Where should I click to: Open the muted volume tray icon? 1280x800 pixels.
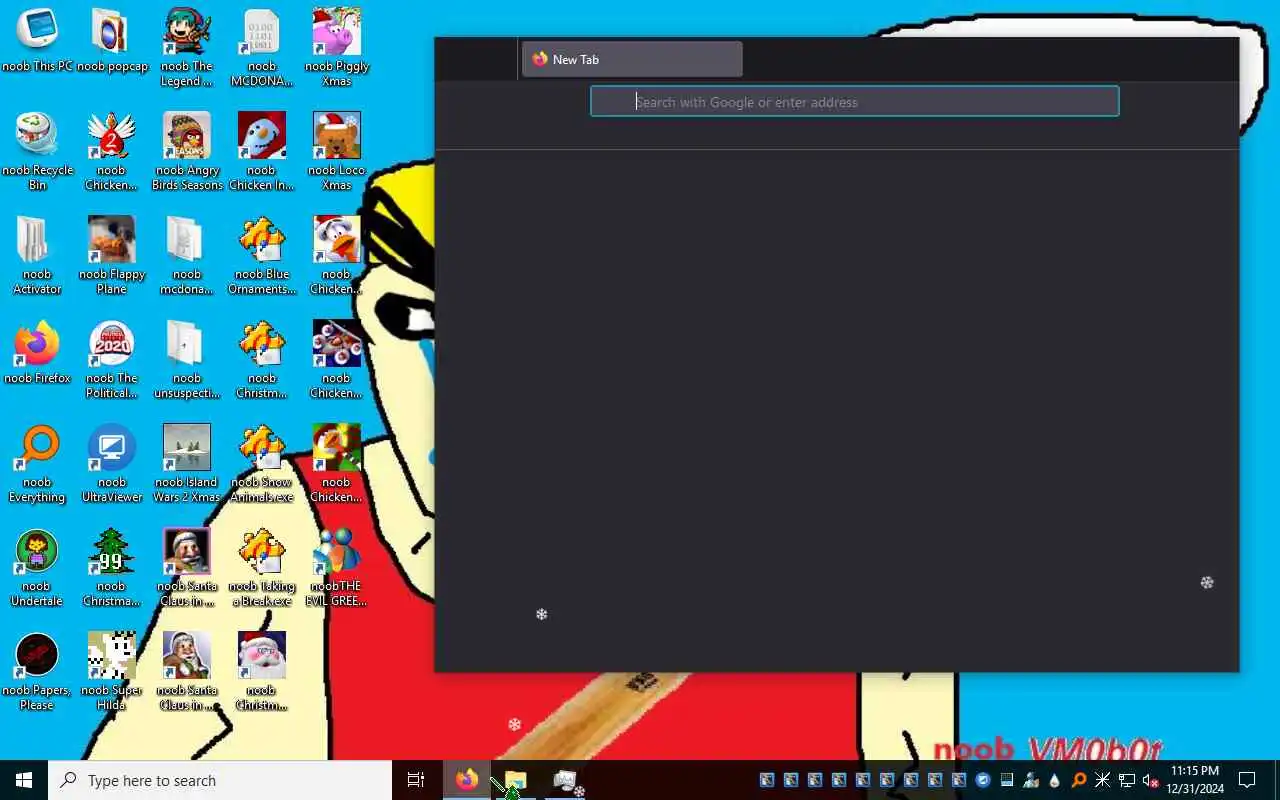[x=1151, y=780]
